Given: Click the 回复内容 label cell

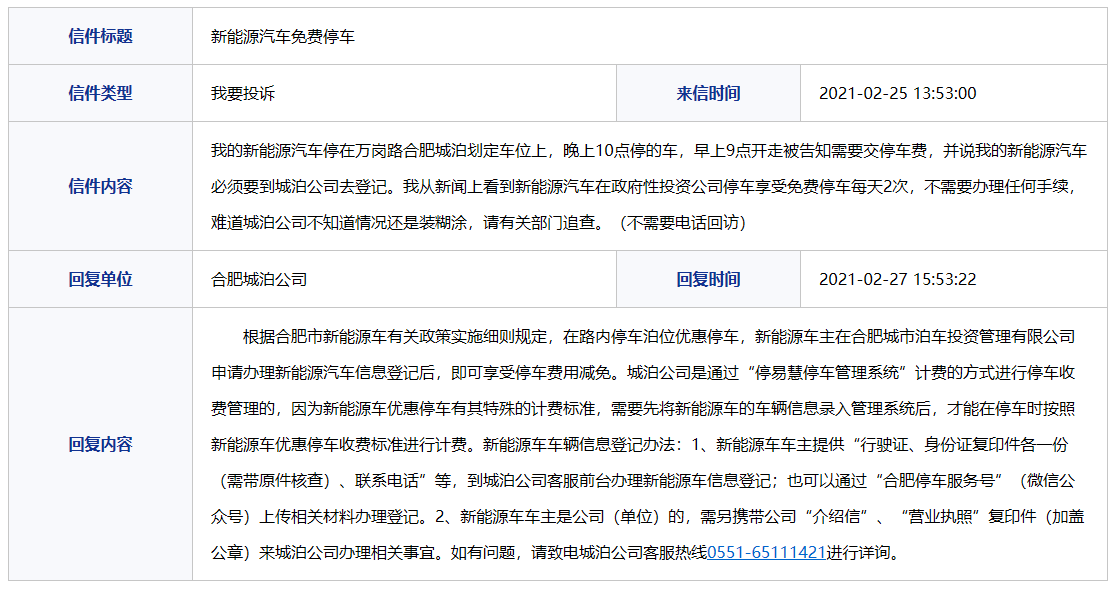Looking at the screenshot, I should point(100,445).
